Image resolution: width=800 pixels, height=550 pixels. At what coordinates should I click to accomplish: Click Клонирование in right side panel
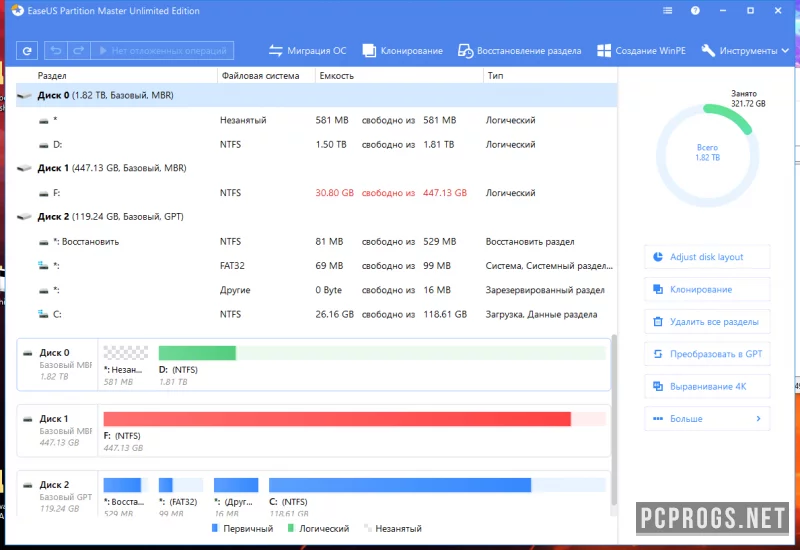(x=707, y=289)
